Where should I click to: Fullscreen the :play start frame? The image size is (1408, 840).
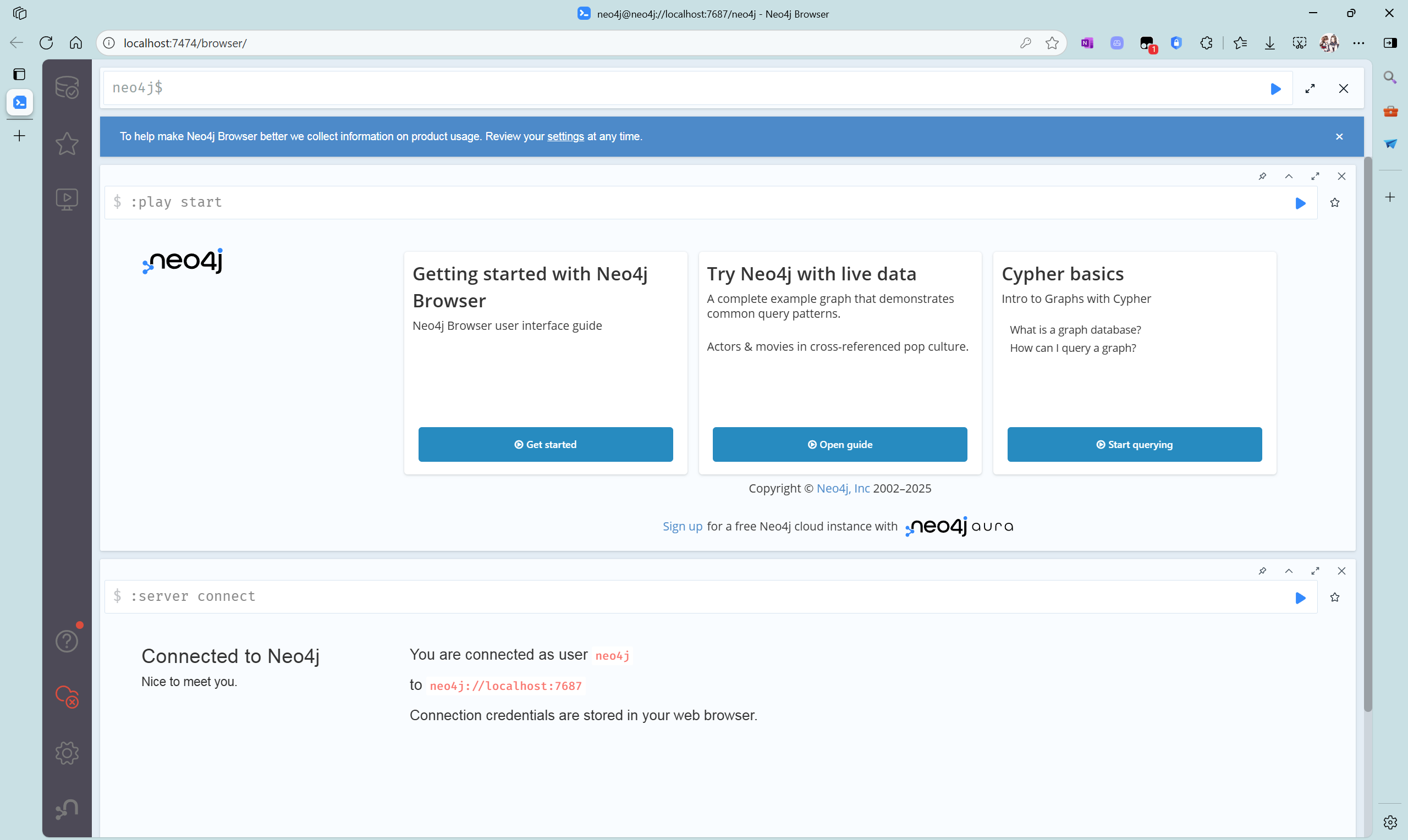[x=1315, y=176]
